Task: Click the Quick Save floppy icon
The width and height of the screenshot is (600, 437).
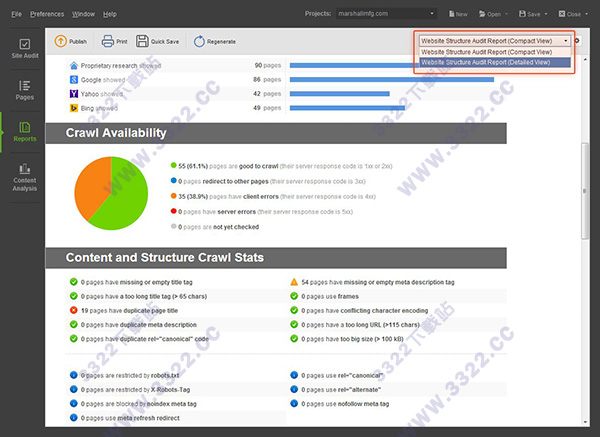Action: pyautogui.click(x=142, y=41)
